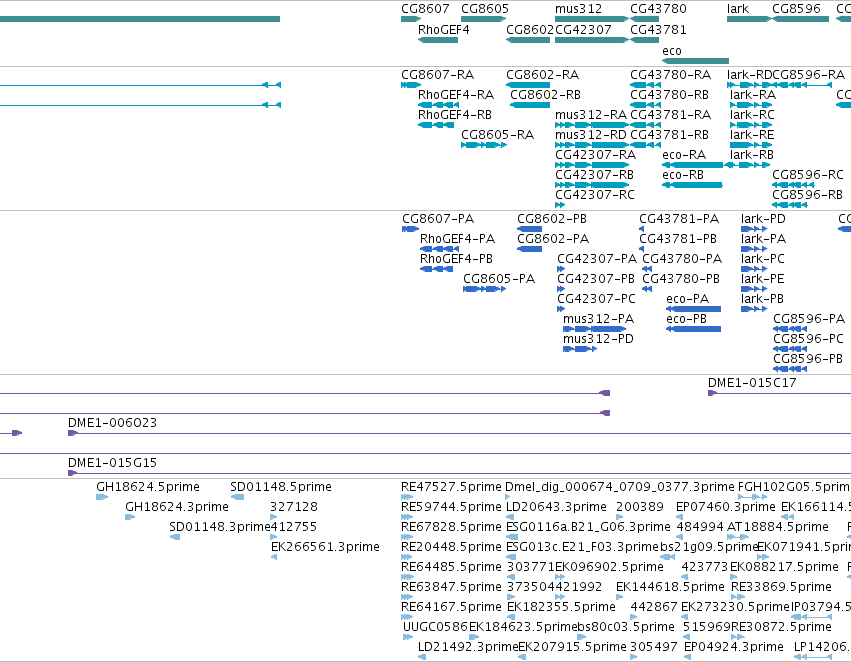The height and width of the screenshot is (662, 851).
Task: Click the lark-RA transcript label
Action: (x=753, y=95)
